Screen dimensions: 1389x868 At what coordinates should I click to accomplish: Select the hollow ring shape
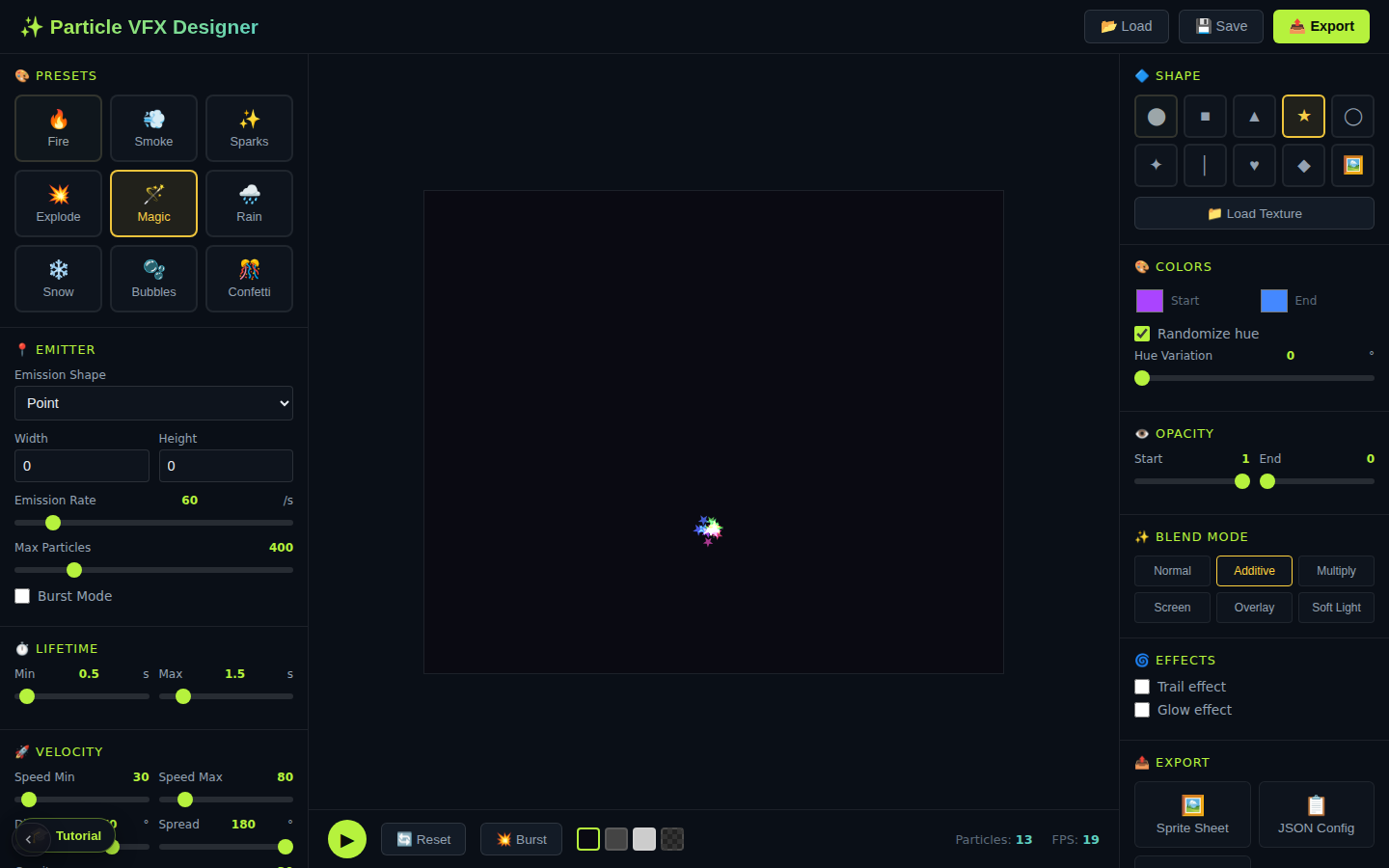[x=1352, y=117]
